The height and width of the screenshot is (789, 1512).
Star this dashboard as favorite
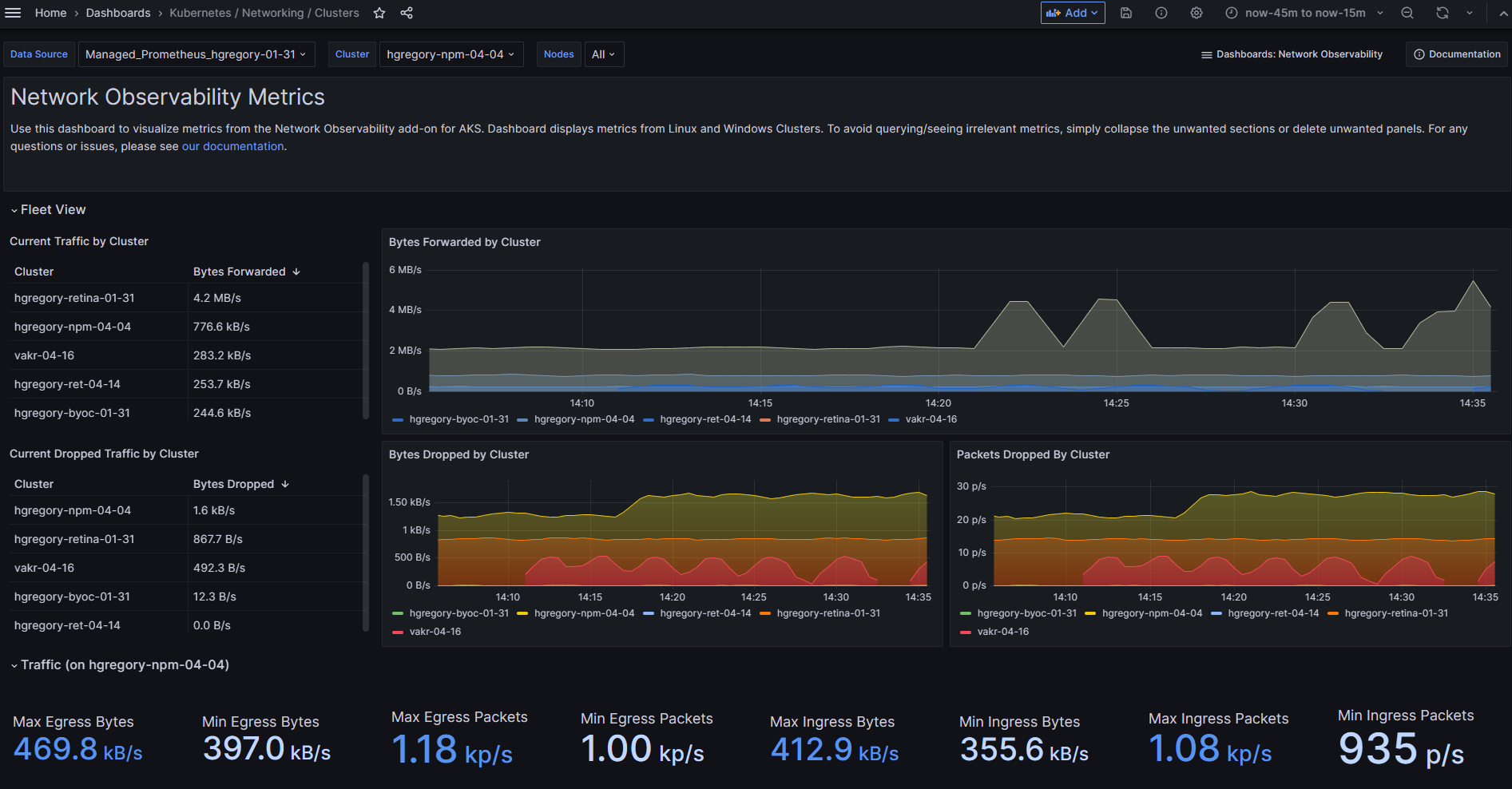click(x=379, y=13)
